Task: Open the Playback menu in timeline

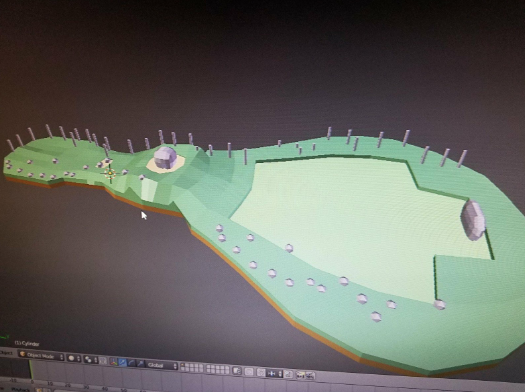Action: pos(21,389)
